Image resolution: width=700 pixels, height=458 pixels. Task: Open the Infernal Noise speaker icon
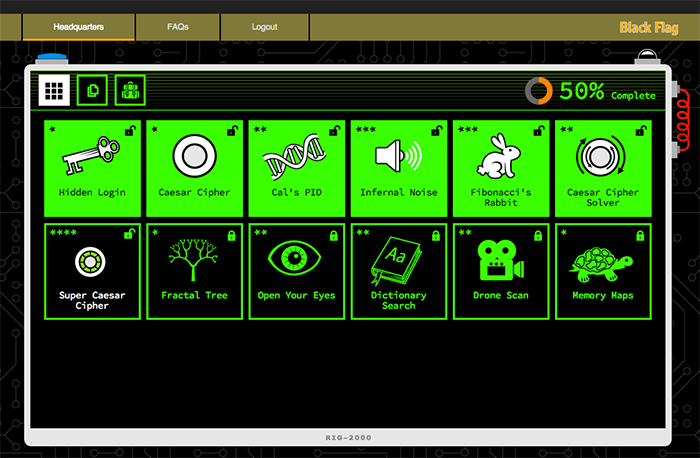[x=398, y=156]
